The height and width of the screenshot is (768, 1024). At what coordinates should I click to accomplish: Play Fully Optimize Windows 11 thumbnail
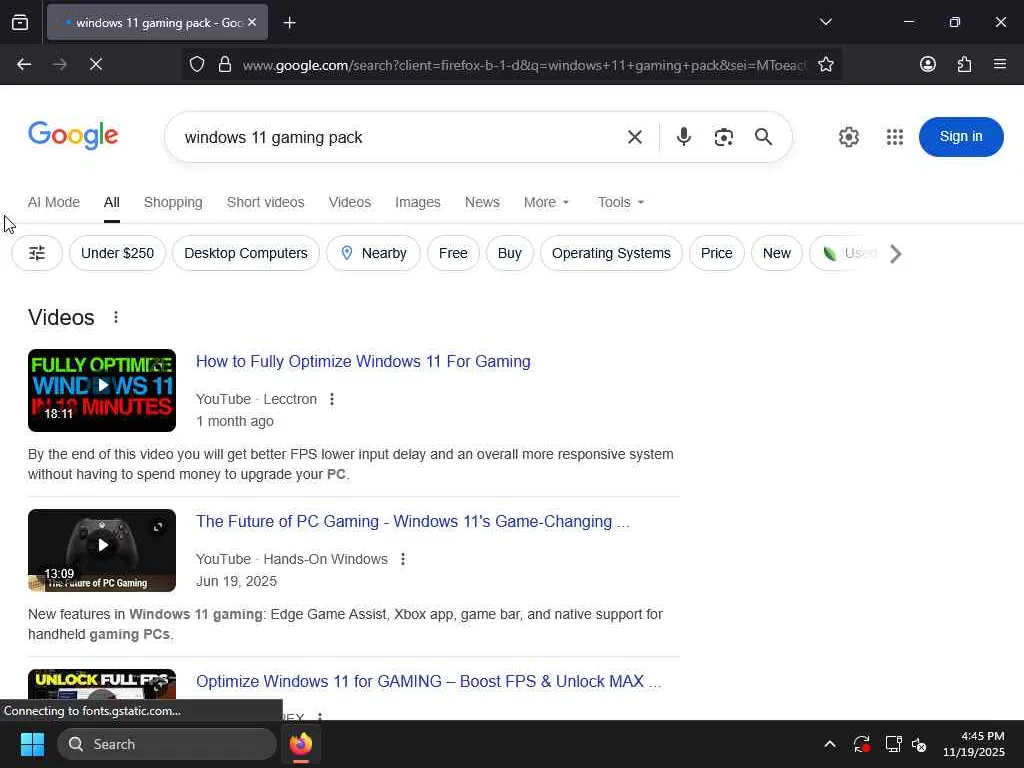pyautogui.click(x=102, y=390)
